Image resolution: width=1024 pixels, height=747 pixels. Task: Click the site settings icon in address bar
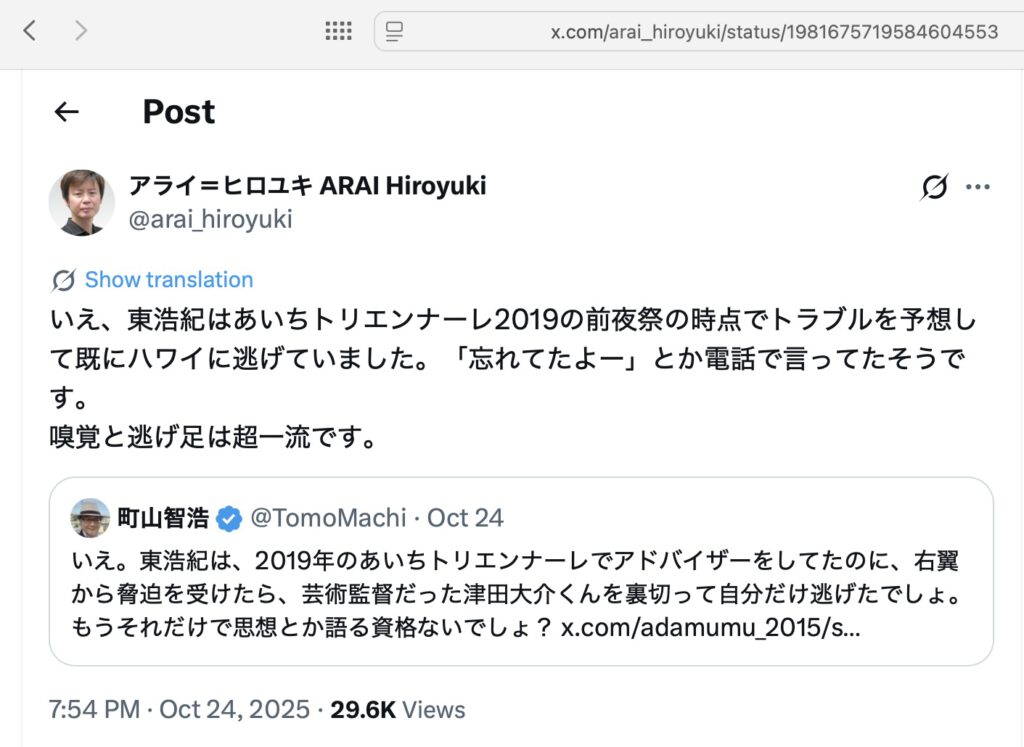pyautogui.click(x=395, y=32)
